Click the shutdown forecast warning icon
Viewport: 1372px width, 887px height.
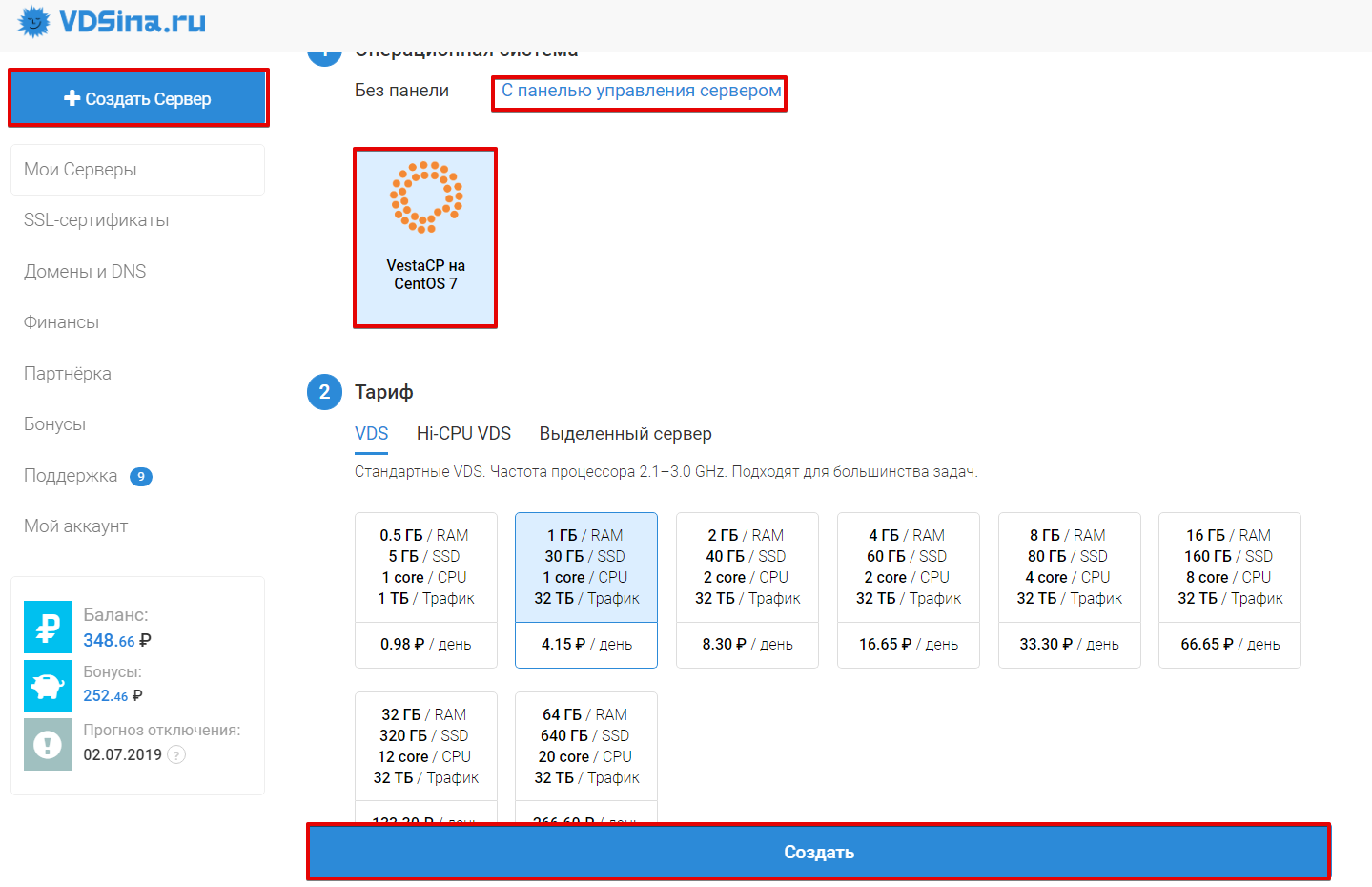click(48, 745)
